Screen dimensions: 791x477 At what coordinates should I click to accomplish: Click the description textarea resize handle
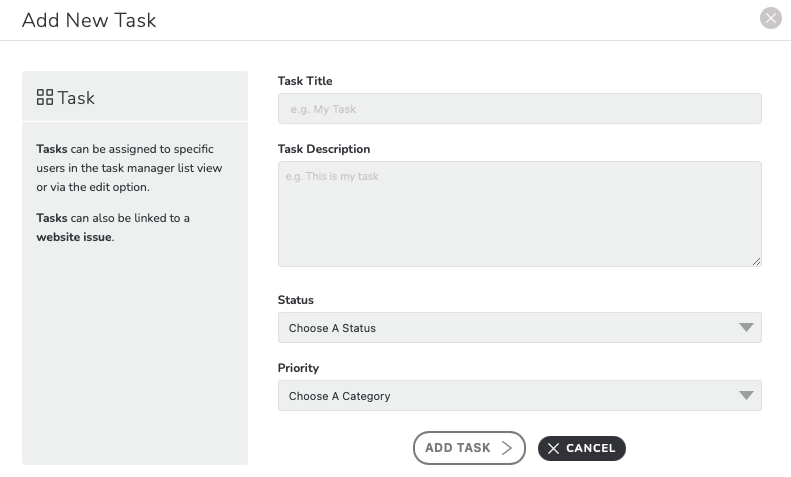pos(756,261)
